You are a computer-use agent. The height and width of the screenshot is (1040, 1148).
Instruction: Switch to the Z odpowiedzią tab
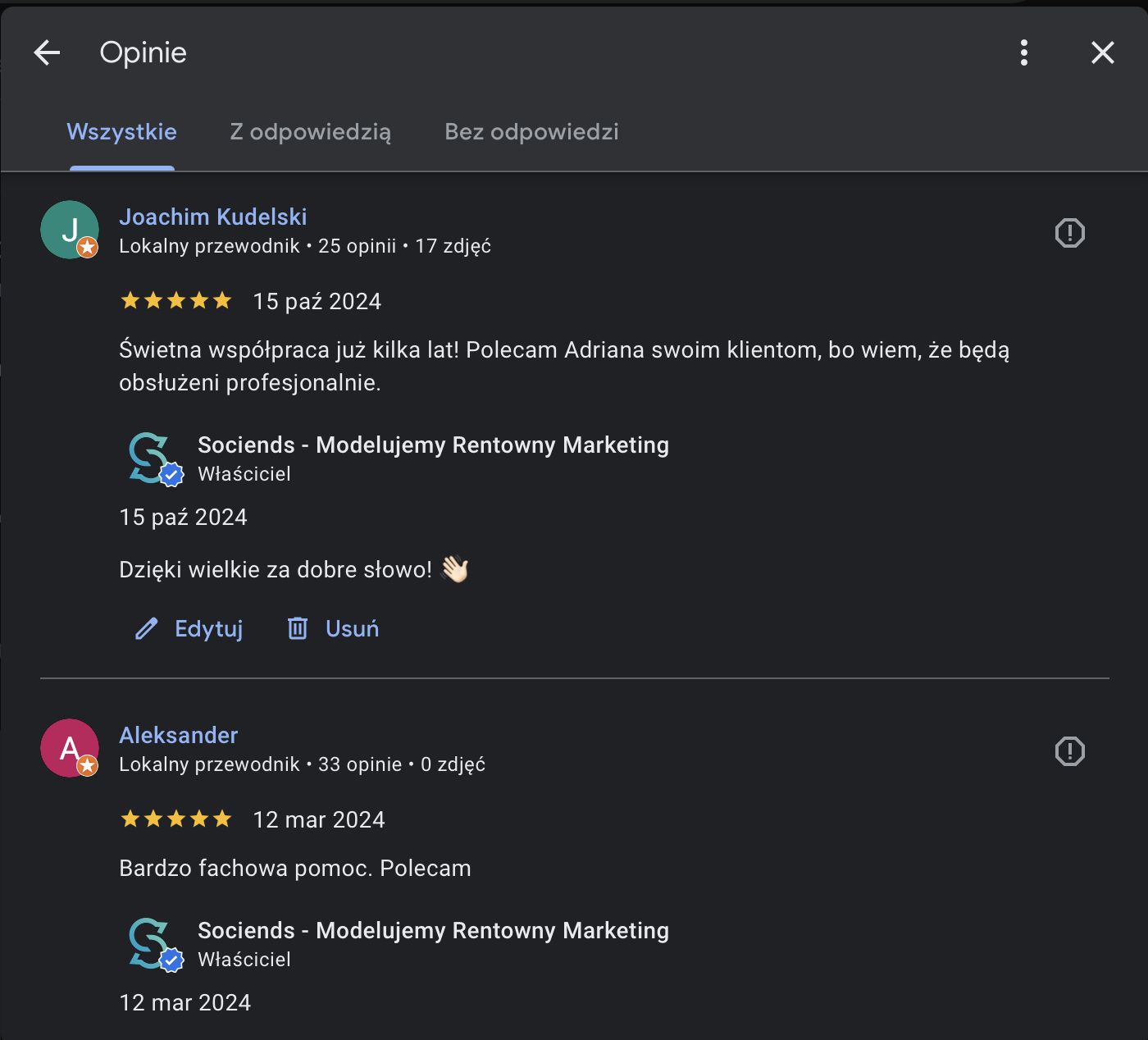pyautogui.click(x=310, y=132)
